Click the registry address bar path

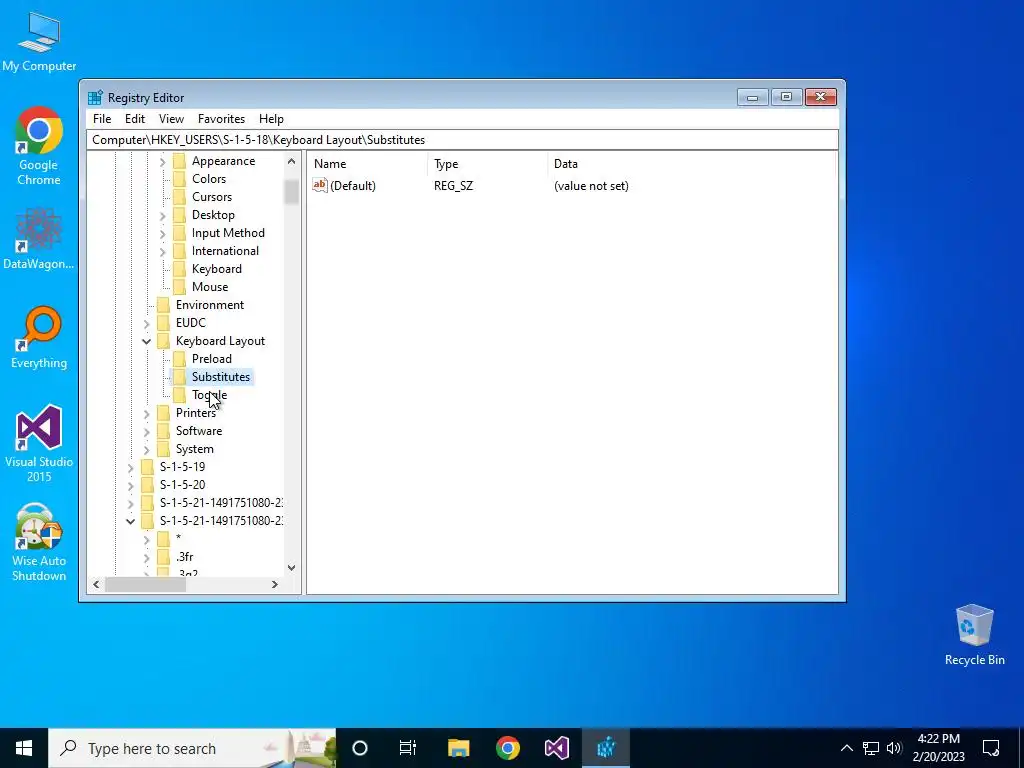[x=462, y=140]
